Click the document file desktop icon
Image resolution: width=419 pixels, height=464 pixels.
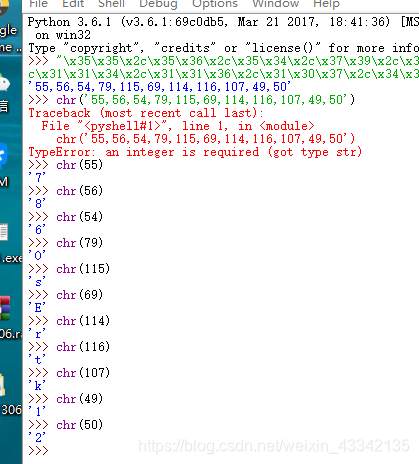4,232
